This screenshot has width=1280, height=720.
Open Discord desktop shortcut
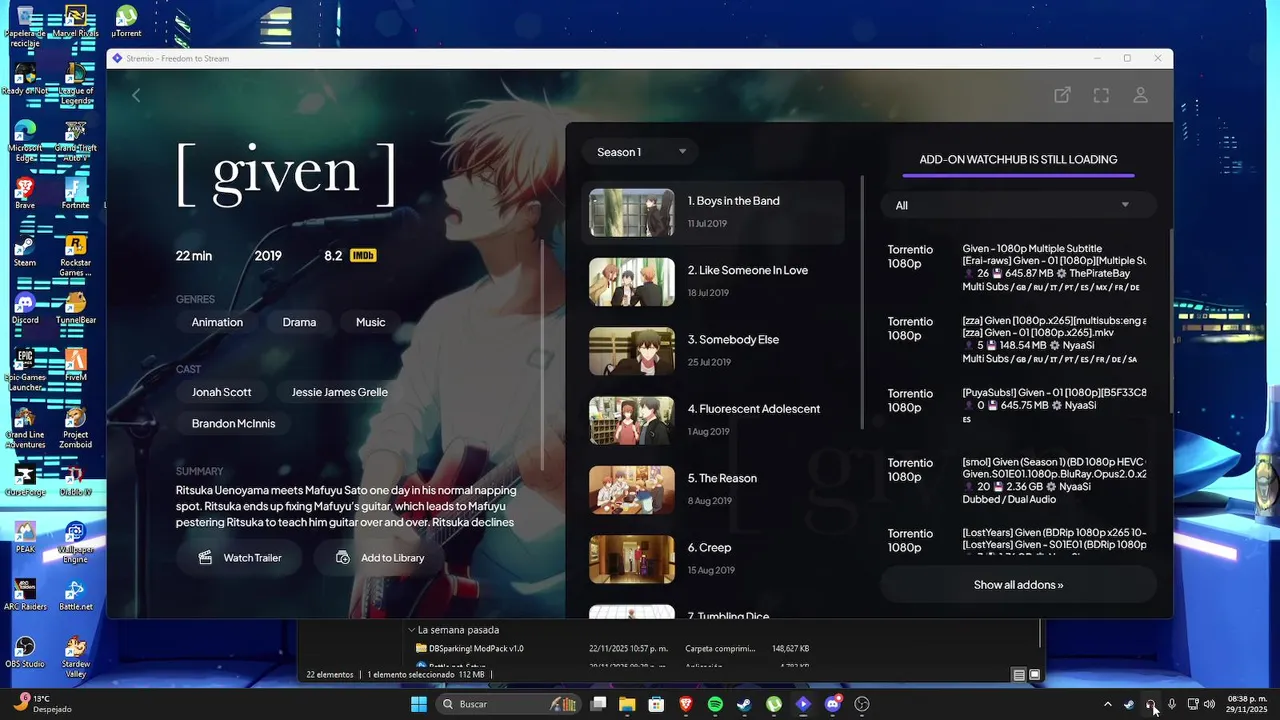[25, 308]
